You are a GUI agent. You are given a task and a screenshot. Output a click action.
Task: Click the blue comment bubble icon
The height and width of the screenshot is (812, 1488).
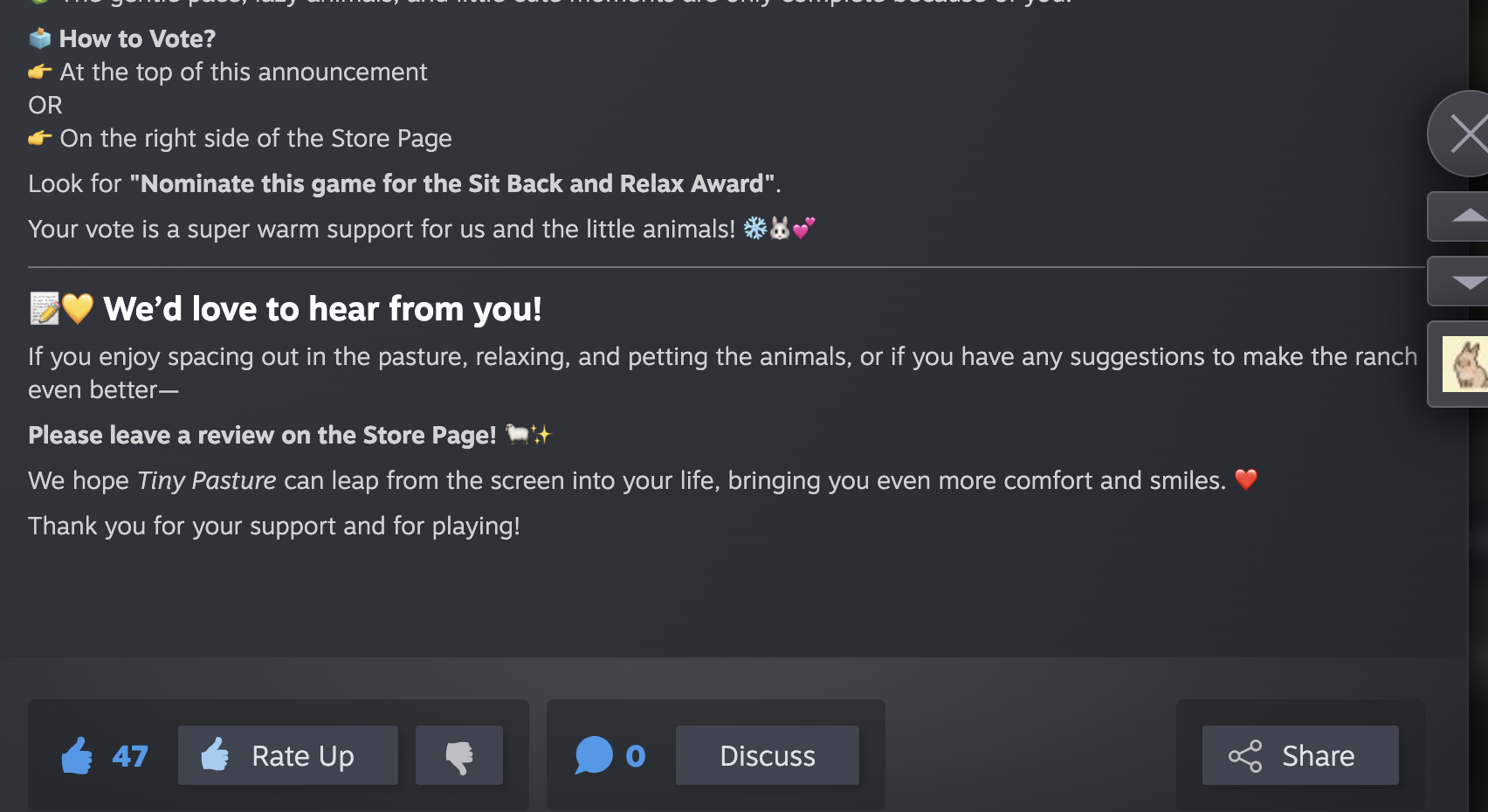[x=594, y=755]
